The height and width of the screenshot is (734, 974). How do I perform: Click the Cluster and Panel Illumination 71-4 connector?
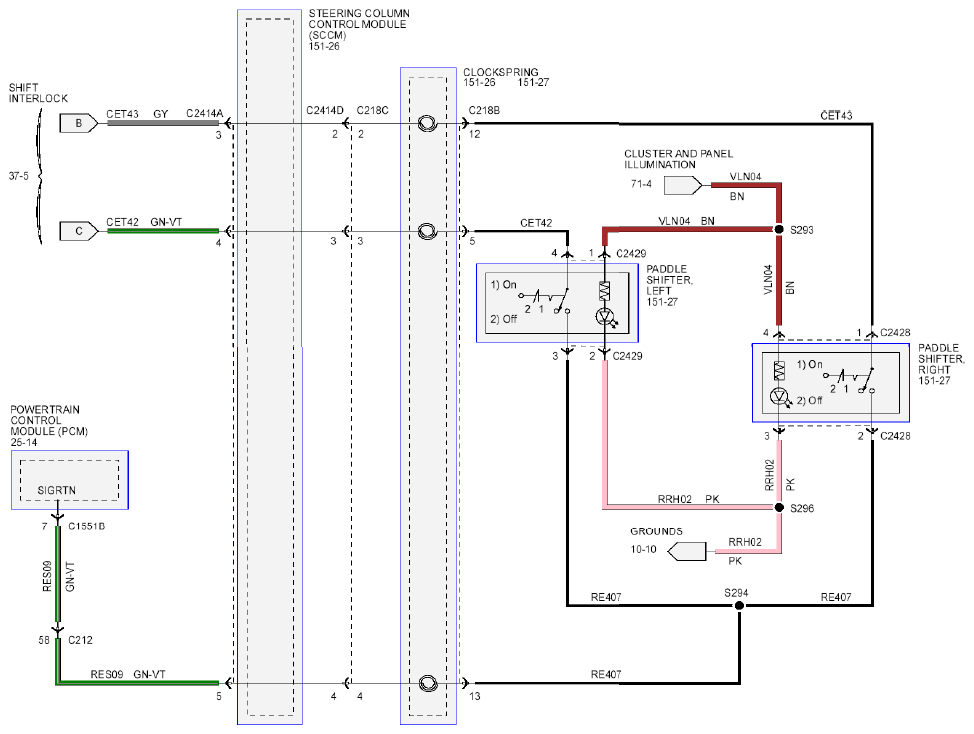[x=683, y=185]
